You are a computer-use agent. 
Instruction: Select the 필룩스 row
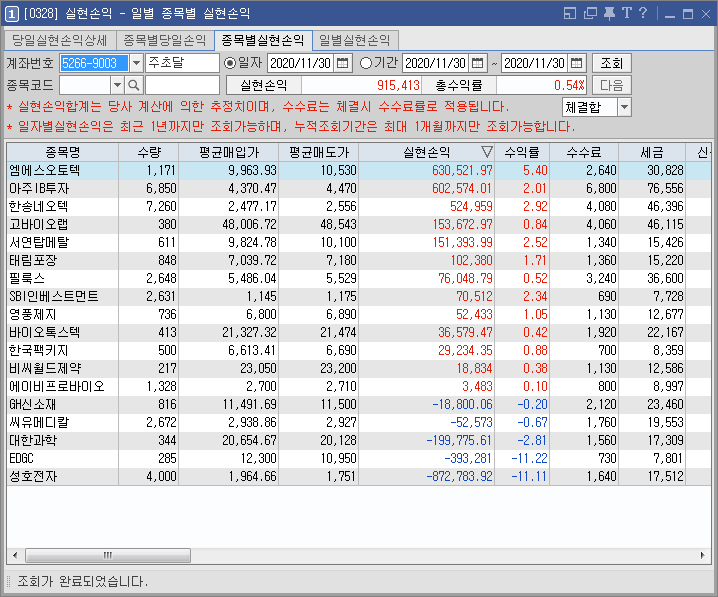(x=359, y=278)
